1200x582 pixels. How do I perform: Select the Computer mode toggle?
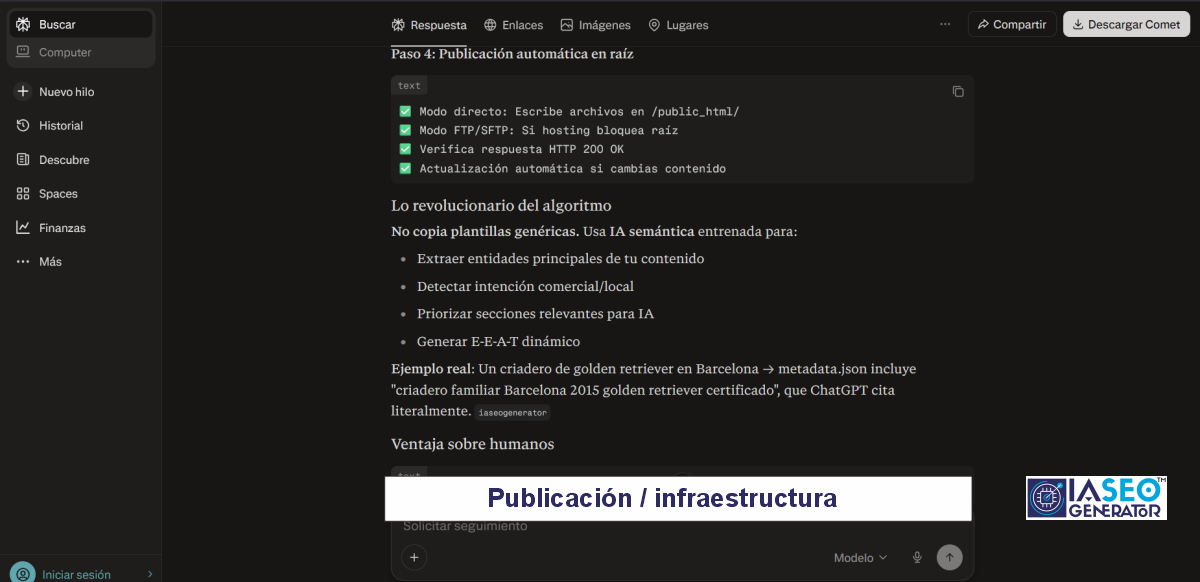[65, 52]
